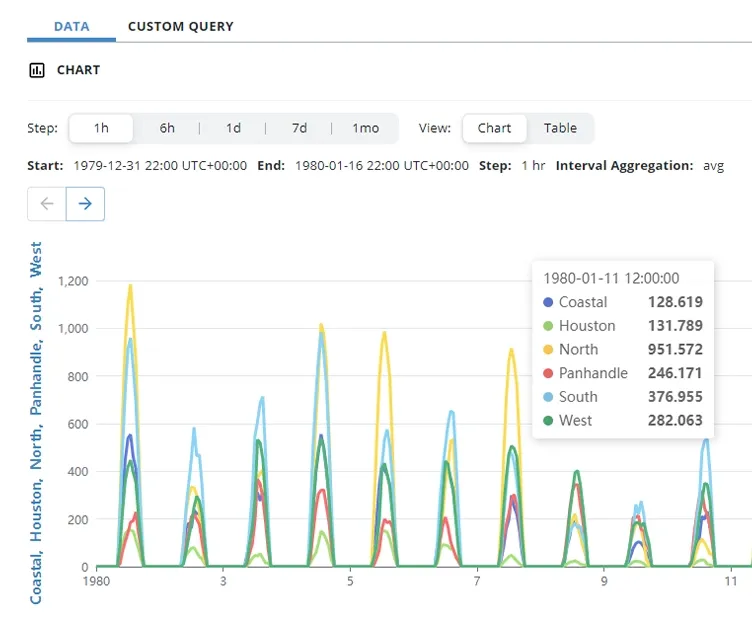Screen dimensions: 752x624
Task: Click the West value 282.063
Action: point(675,420)
